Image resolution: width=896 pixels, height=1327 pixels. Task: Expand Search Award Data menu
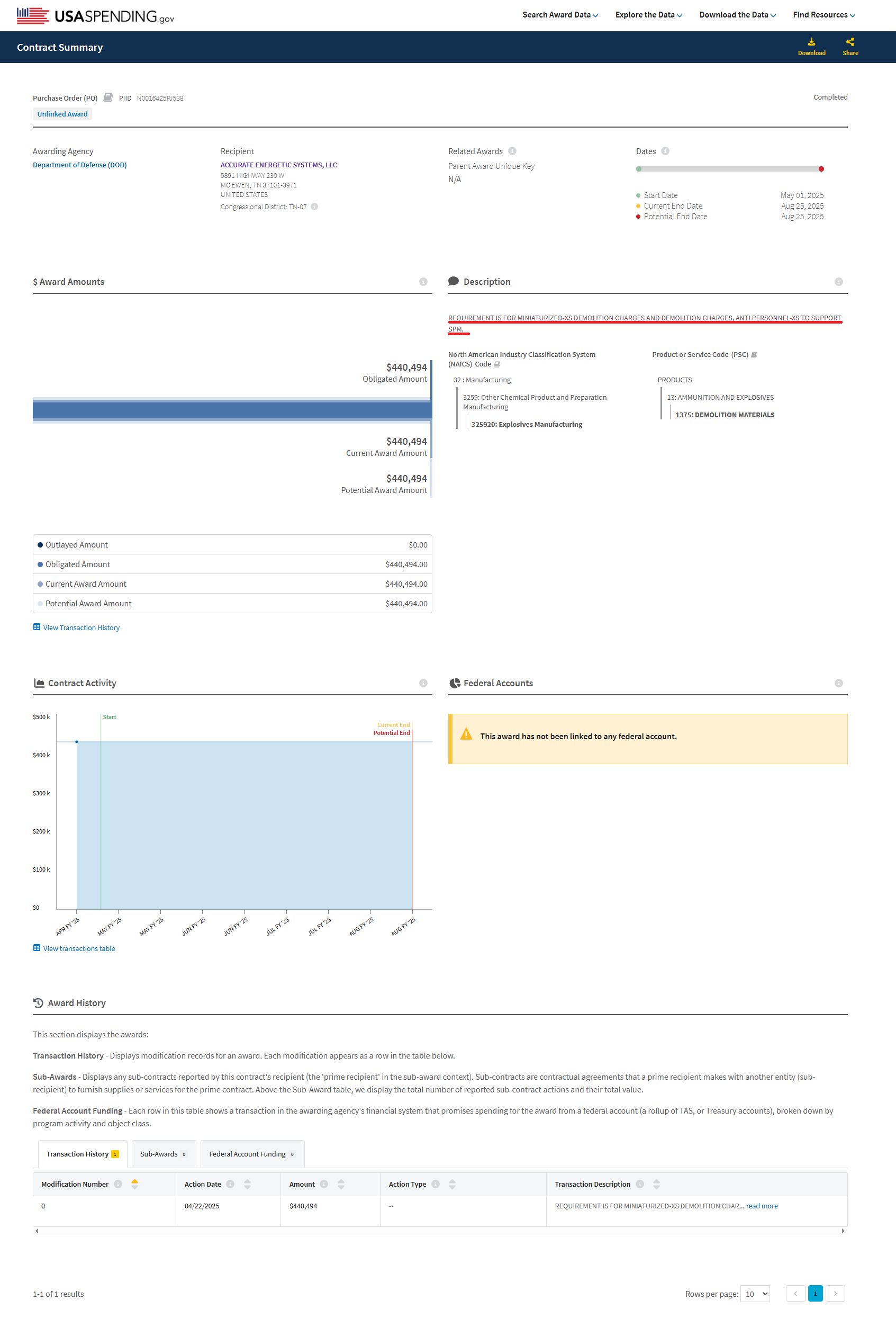pyautogui.click(x=560, y=15)
